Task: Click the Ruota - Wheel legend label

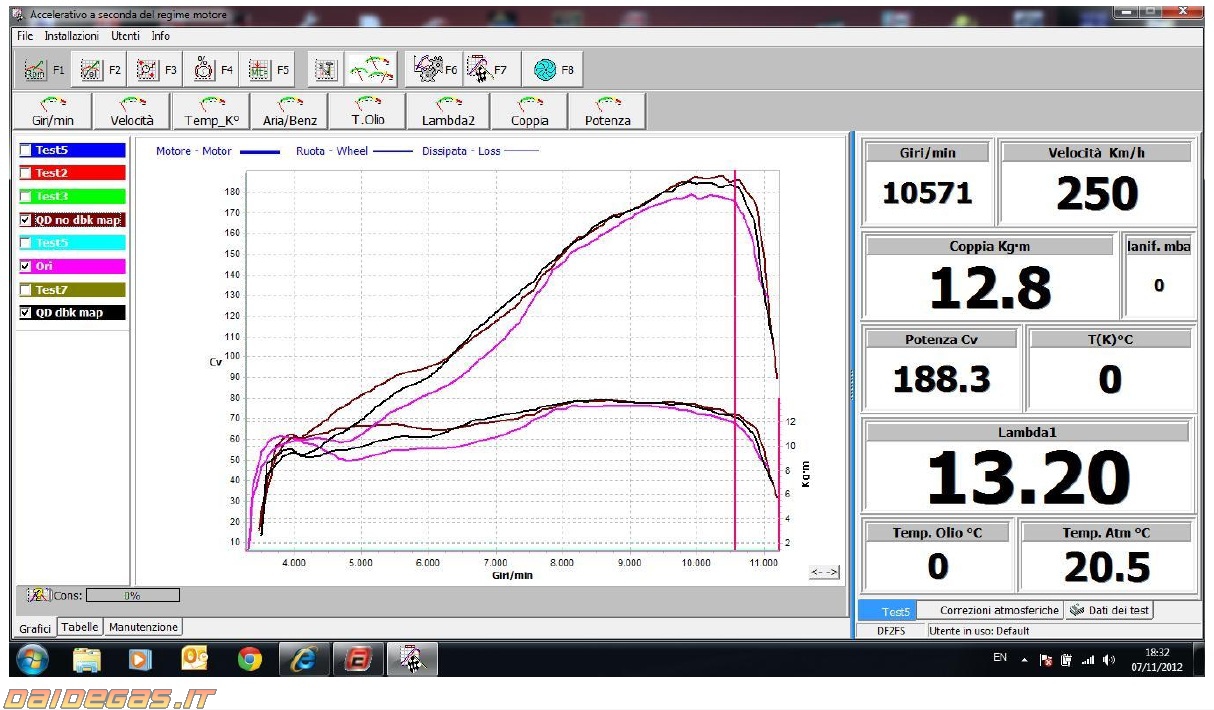Action: (332, 151)
